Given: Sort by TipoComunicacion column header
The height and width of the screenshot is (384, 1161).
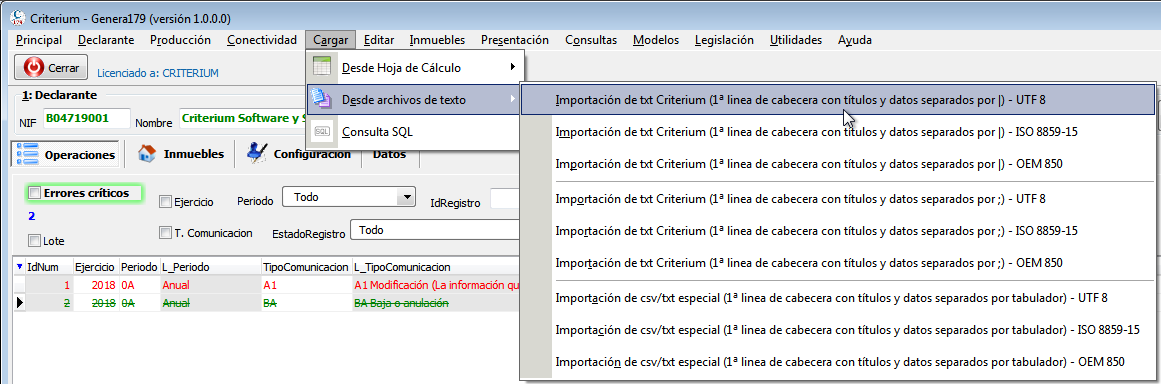Looking at the screenshot, I should click(x=306, y=267).
